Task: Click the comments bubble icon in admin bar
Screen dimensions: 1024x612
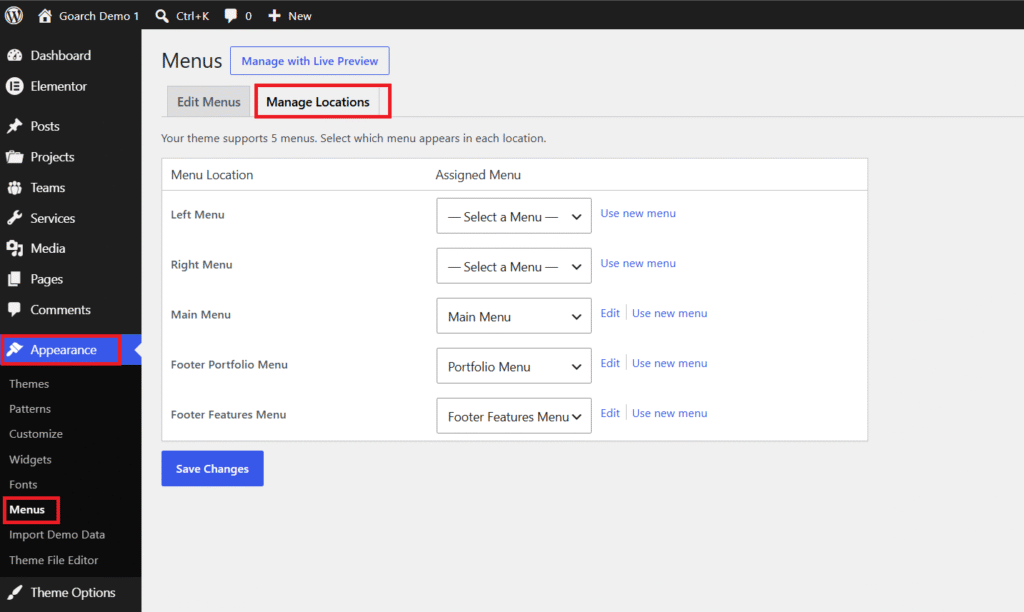Action: point(230,16)
